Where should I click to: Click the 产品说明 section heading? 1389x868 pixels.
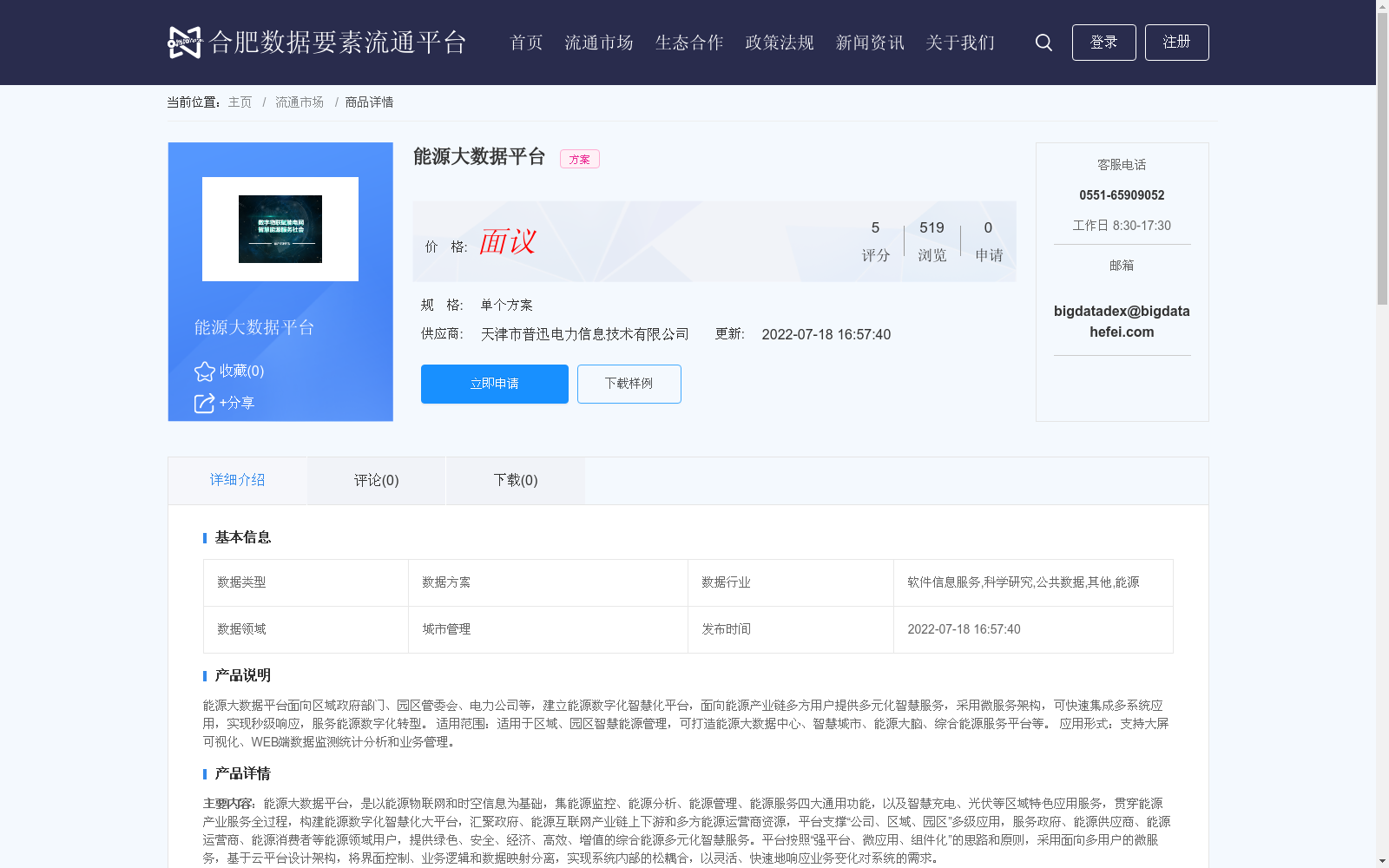pyautogui.click(x=243, y=675)
